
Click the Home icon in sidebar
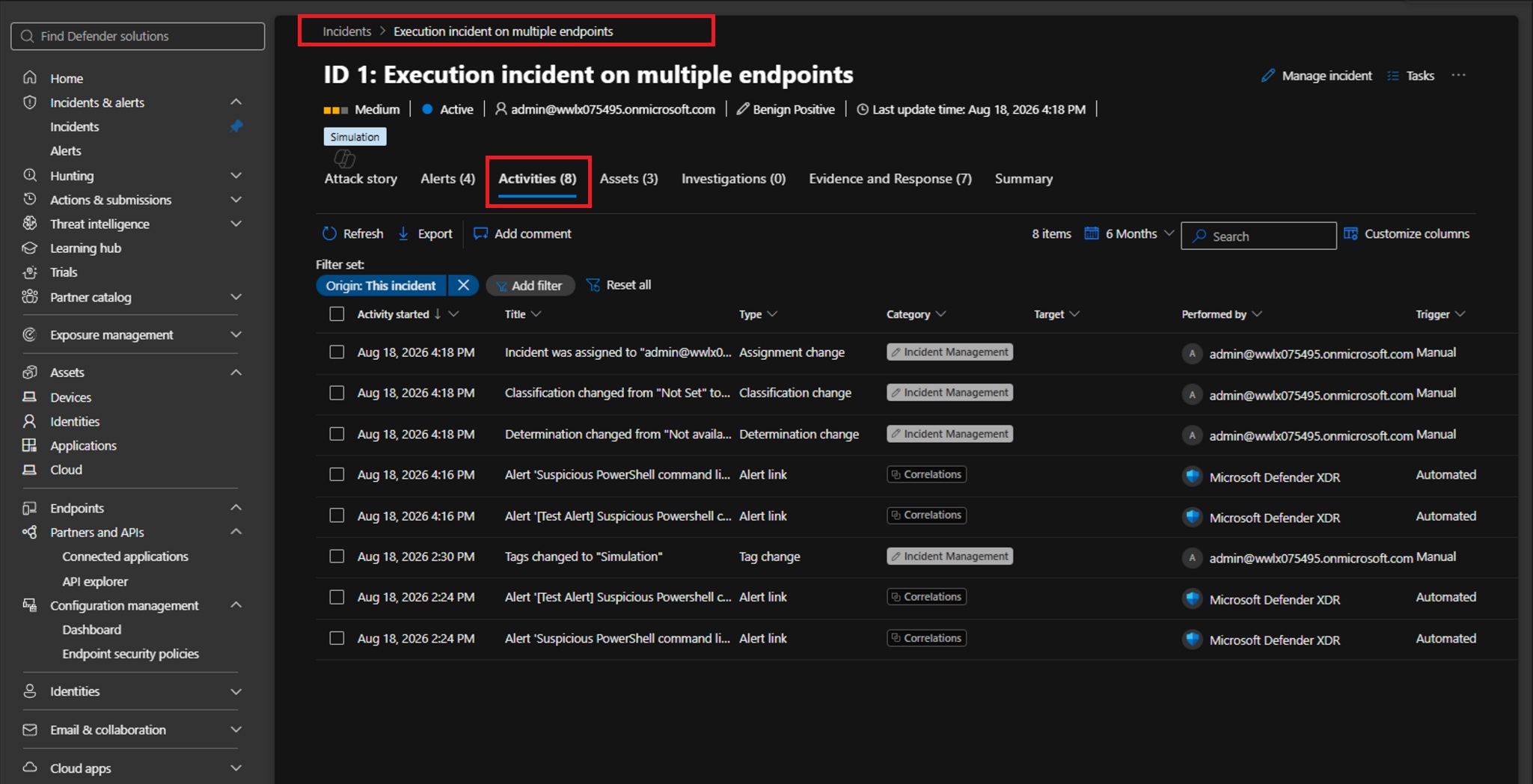click(x=30, y=78)
